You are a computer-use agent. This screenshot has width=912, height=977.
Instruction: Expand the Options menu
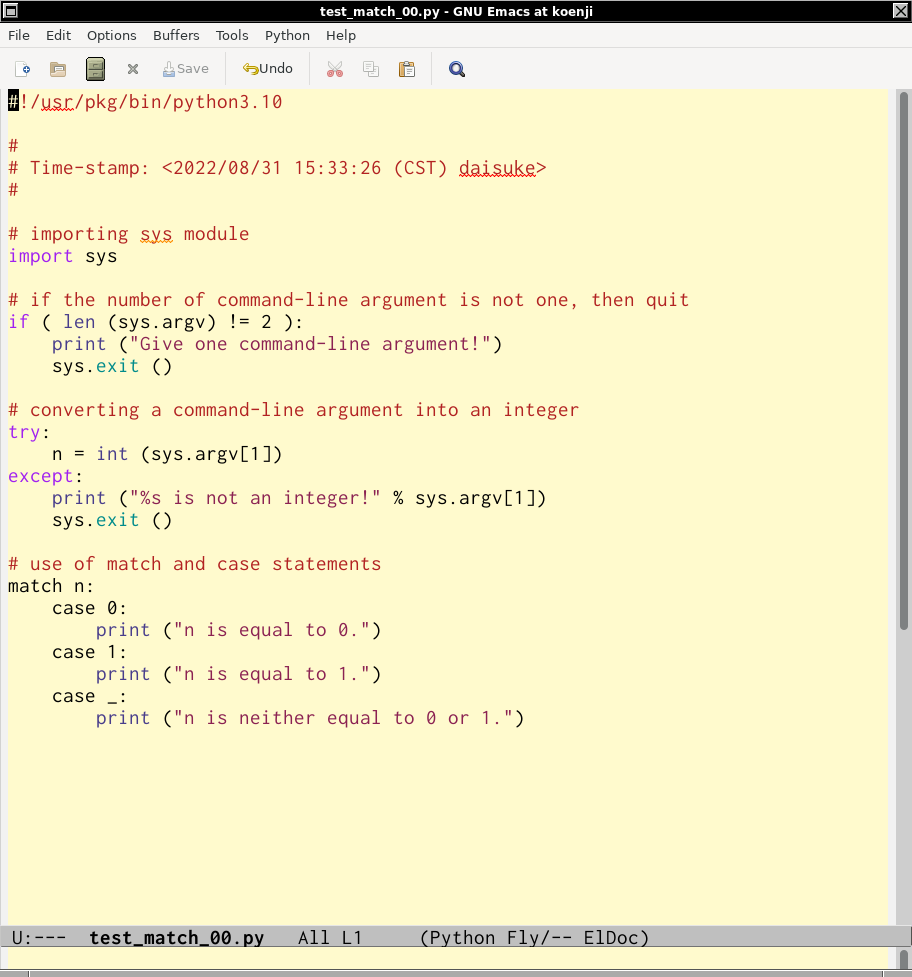click(112, 35)
